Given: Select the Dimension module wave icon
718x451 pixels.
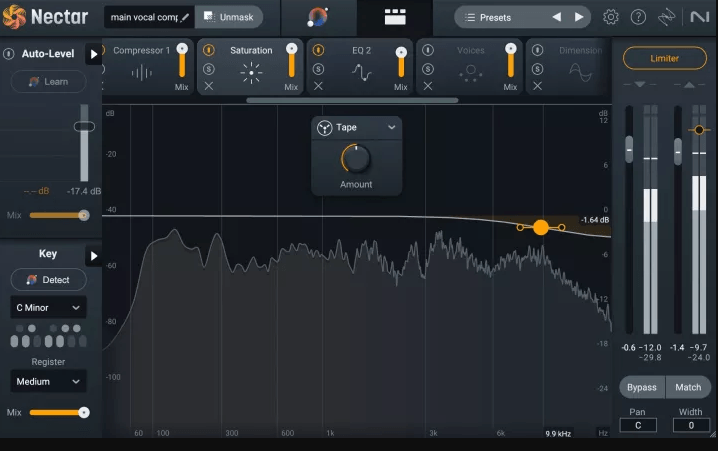Looking at the screenshot, I should click(580, 72).
